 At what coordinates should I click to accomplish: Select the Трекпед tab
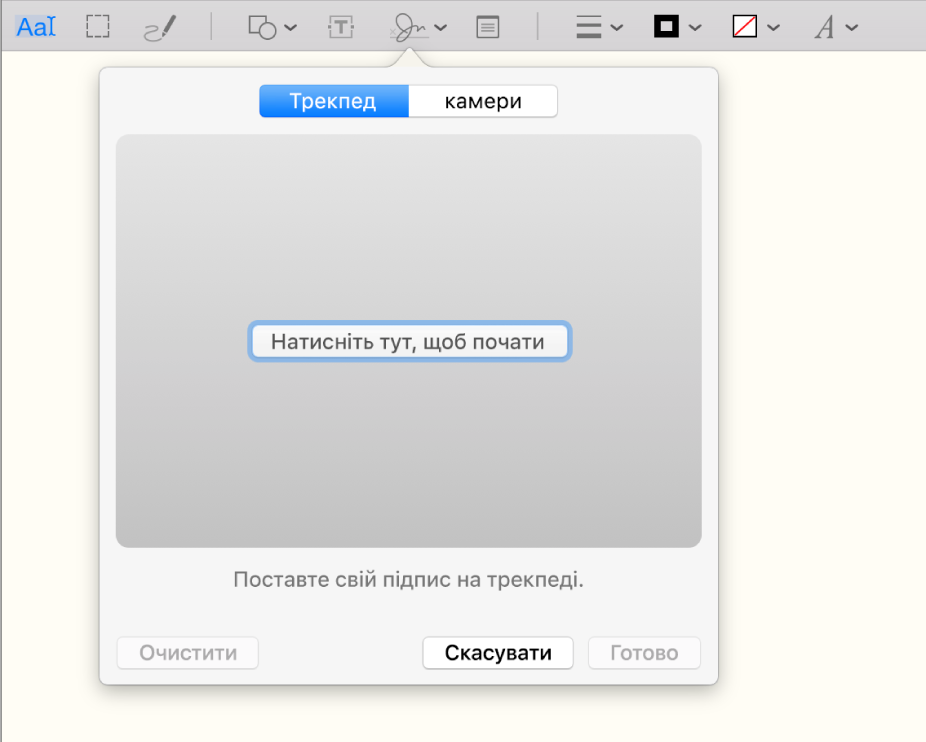(x=333, y=100)
